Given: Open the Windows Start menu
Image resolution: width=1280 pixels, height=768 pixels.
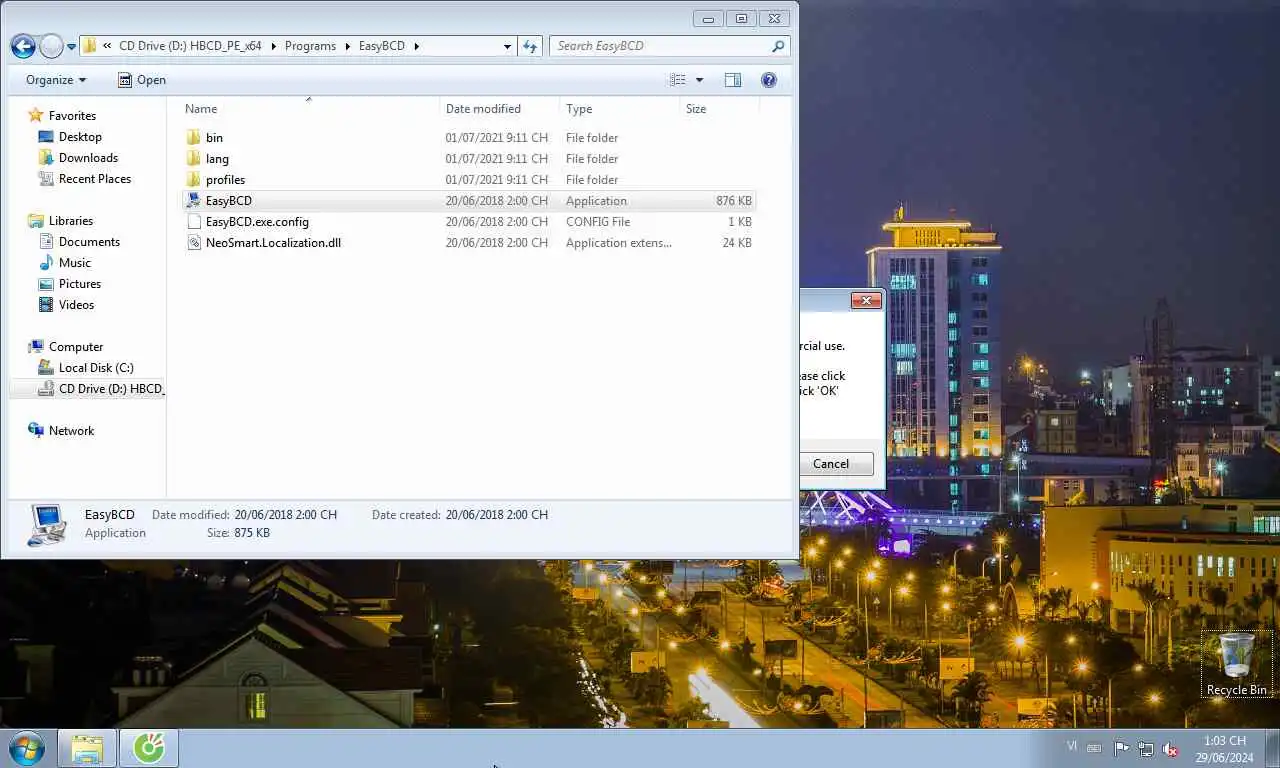Looking at the screenshot, I should coord(27,748).
